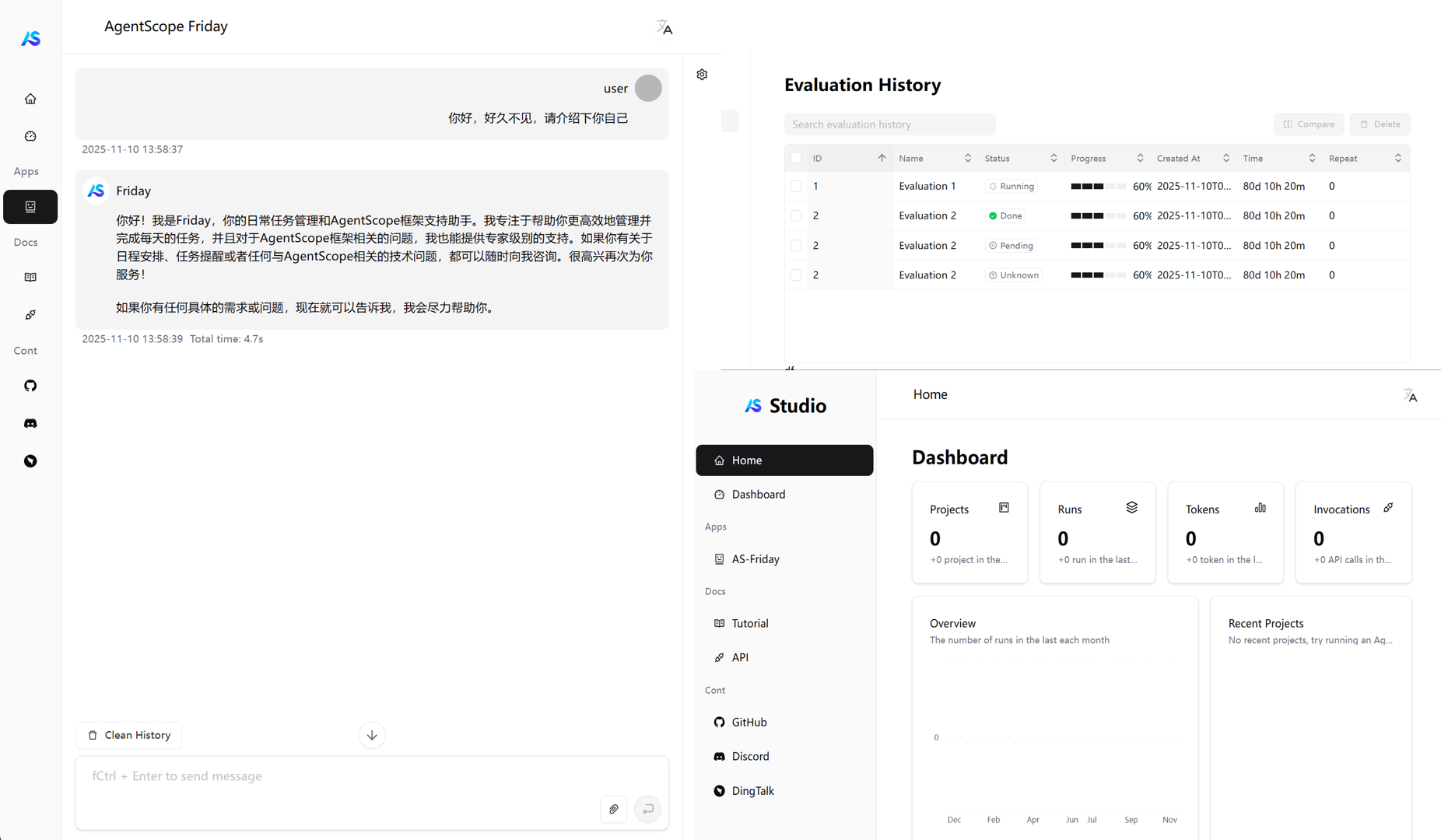
Task: Click the Evaluation 1 progress bar
Action: (1098, 187)
